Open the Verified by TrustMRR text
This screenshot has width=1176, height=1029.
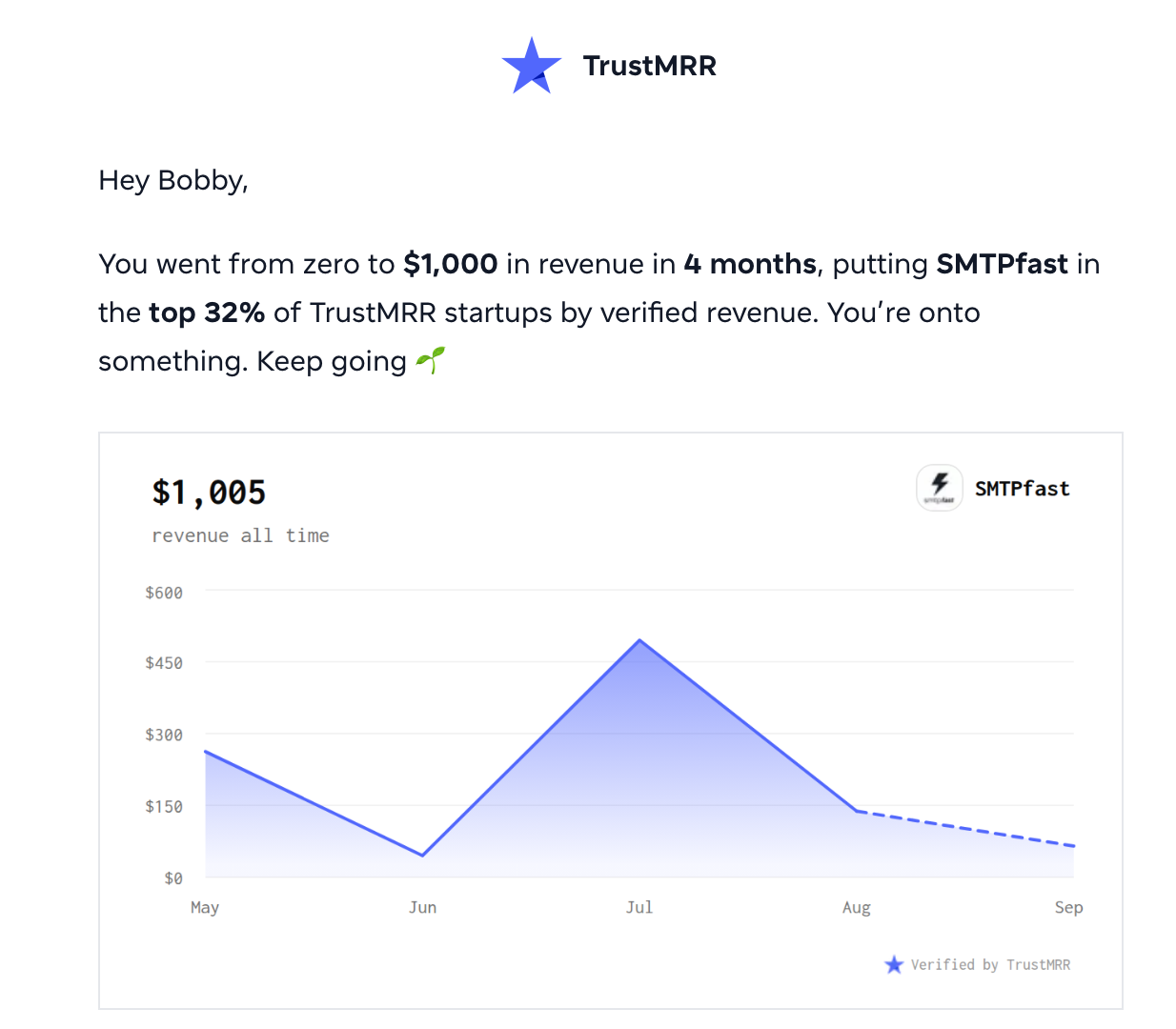(x=990, y=965)
